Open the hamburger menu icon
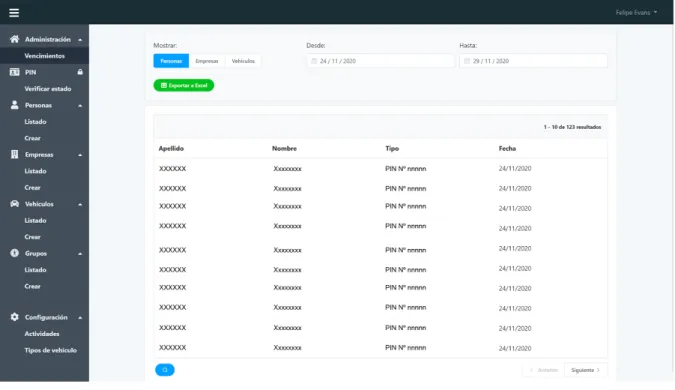 [x=14, y=13]
